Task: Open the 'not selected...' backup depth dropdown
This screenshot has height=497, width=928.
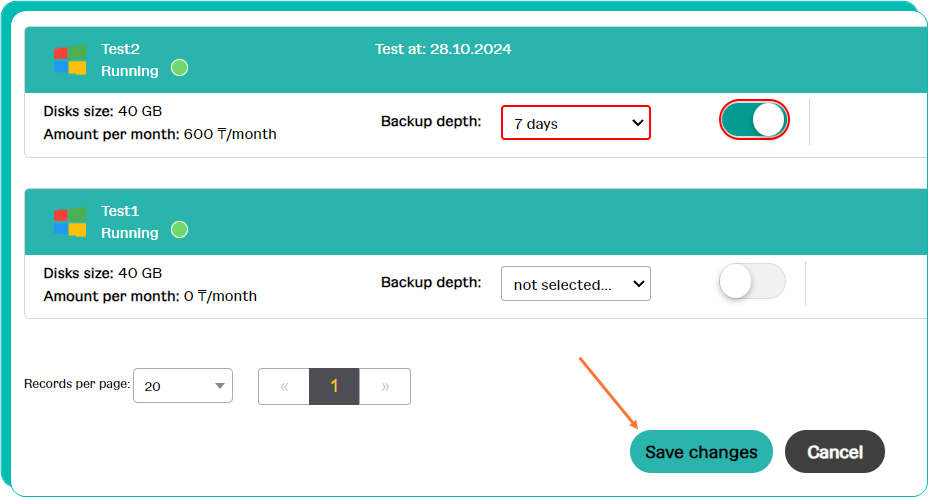Action: click(x=576, y=283)
